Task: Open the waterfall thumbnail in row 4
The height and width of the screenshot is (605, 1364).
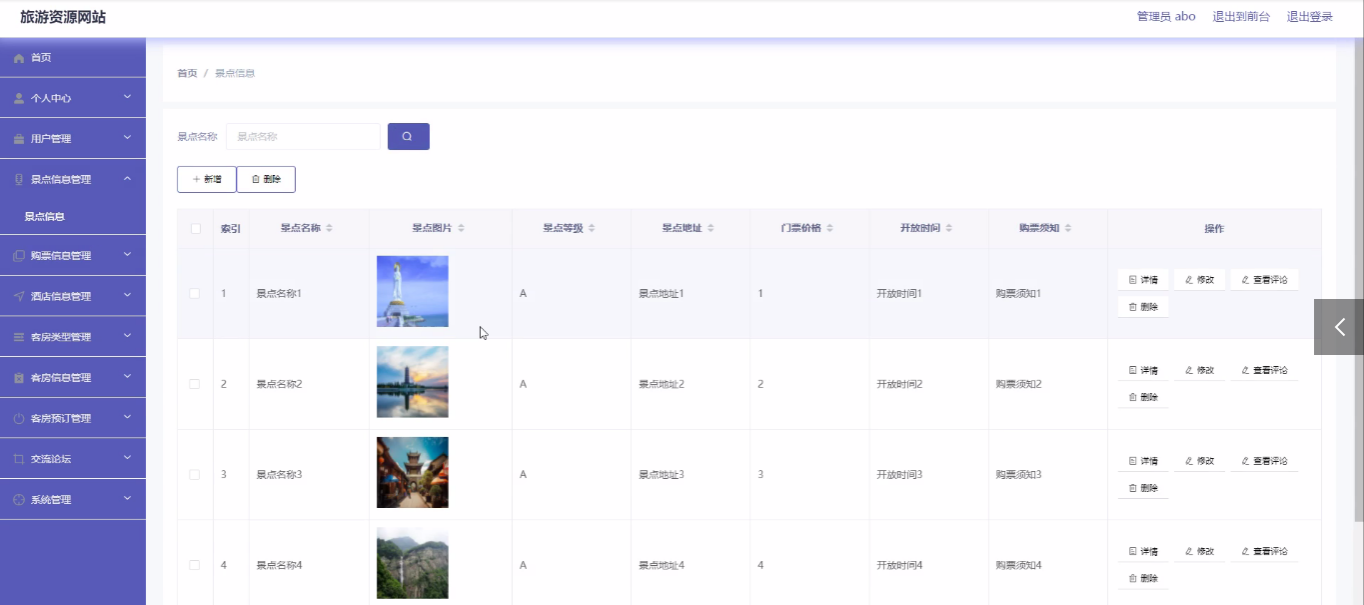Action: pyautogui.click(x=412, y=563)
